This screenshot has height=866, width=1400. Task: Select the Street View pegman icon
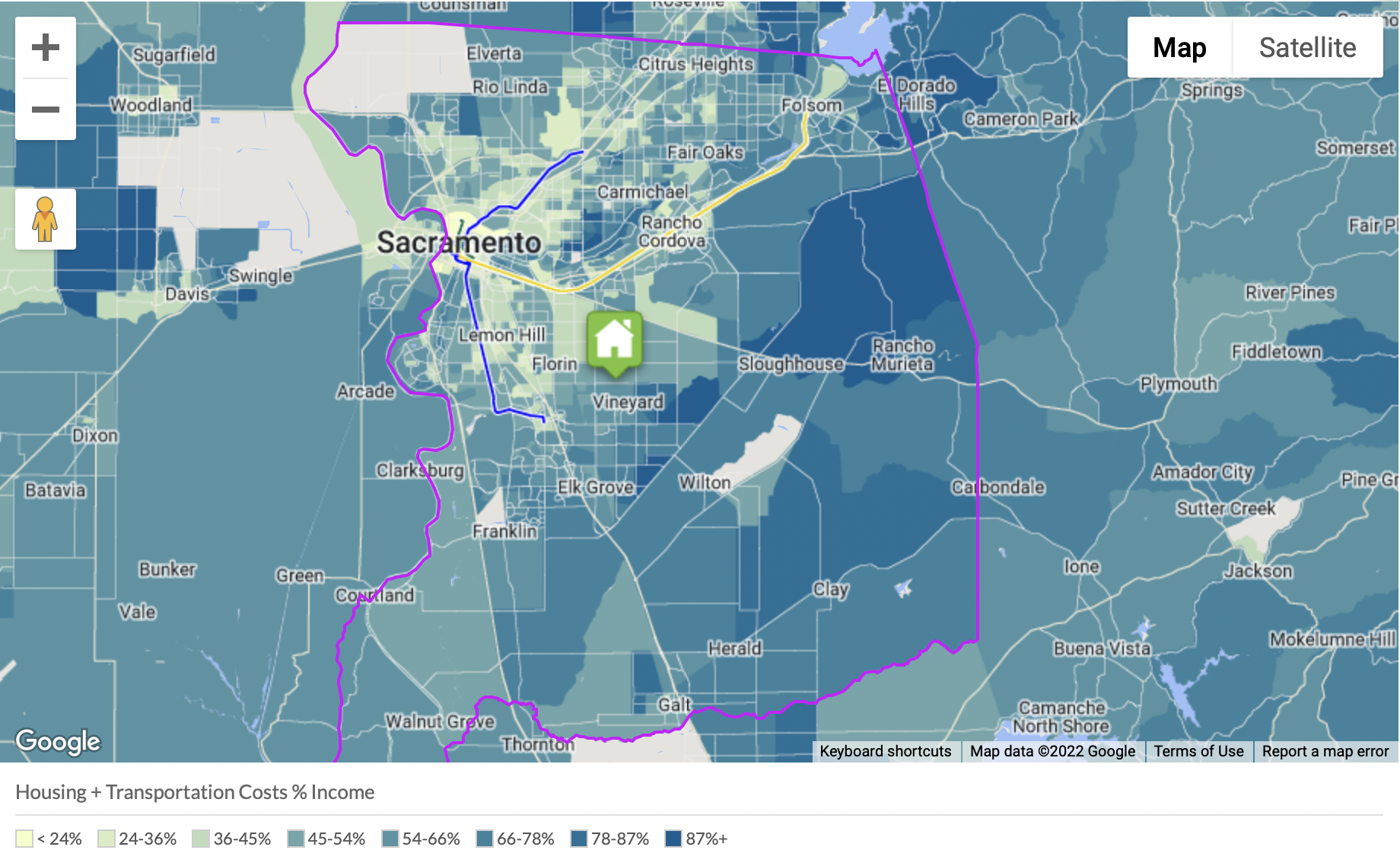click(46, 219)
